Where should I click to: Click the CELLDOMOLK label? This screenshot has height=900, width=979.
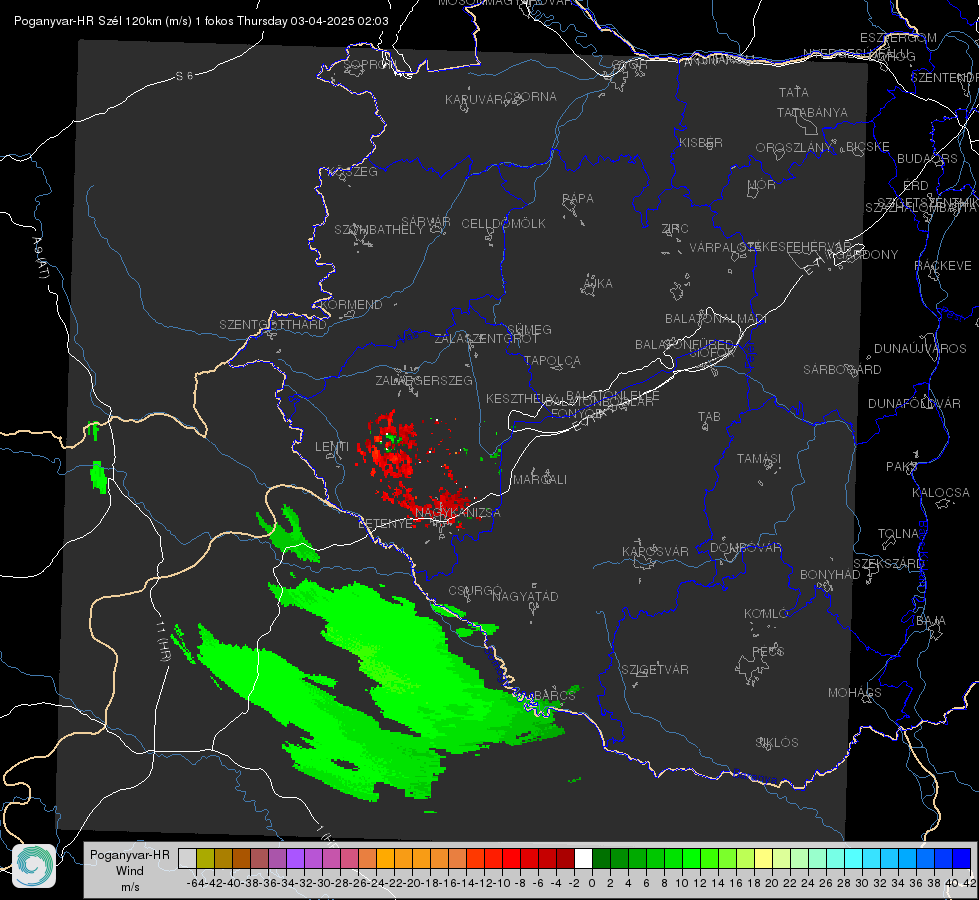[x=503, y=224]
